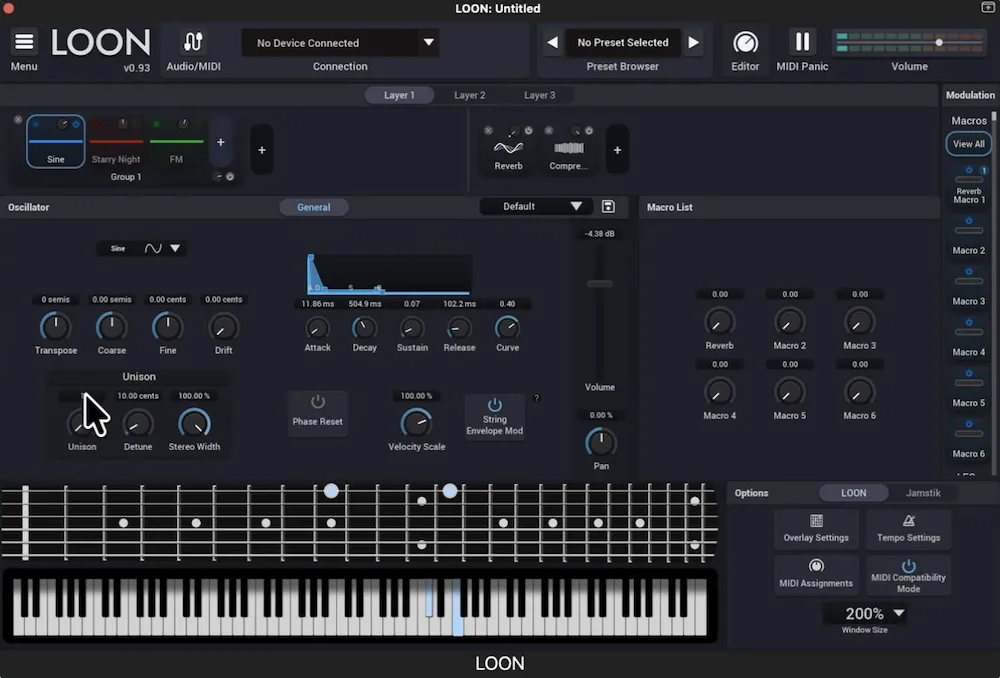Viewport: 1000px width, 678px height.
Task: Go to next preset arrow
Action: click(693, 43)
